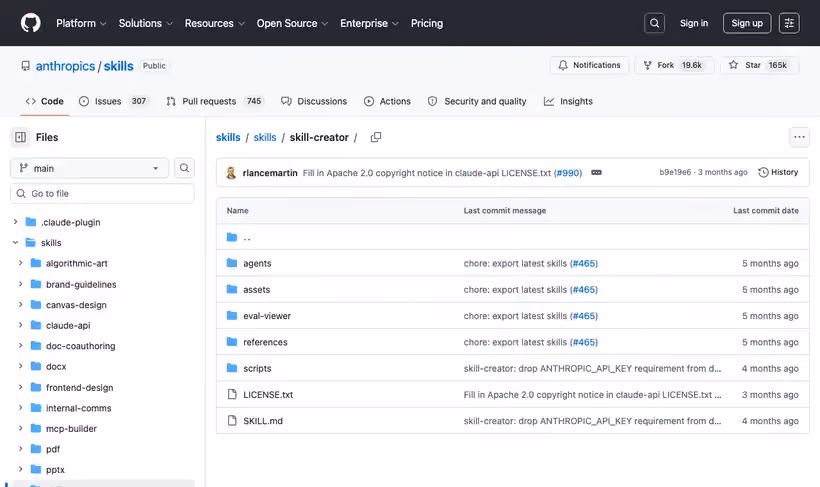Click the search files magnifier button

tap(184, 168)
